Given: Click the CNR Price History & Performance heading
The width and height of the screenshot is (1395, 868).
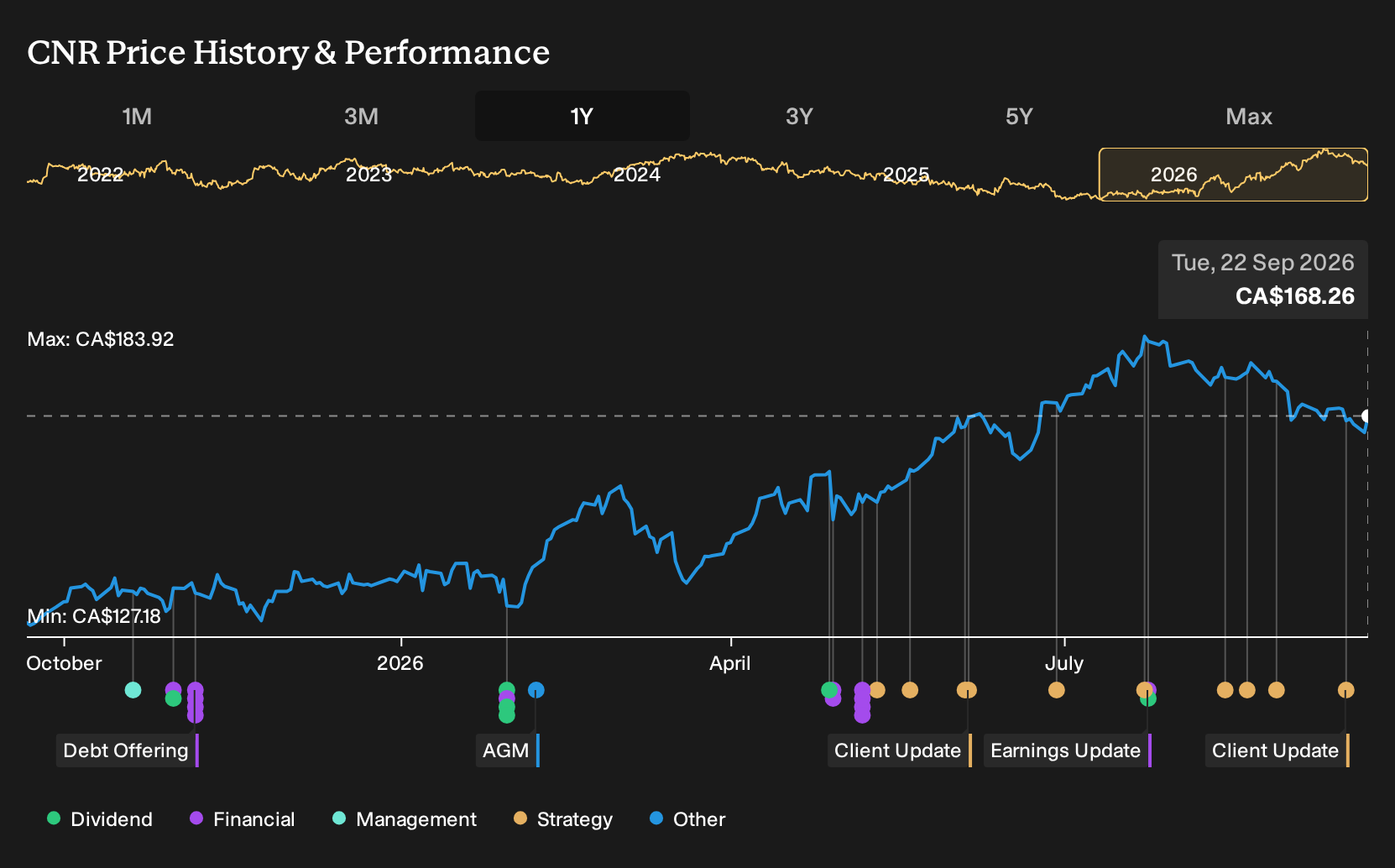Looking at the screenshot, I should tap(289, 52).
